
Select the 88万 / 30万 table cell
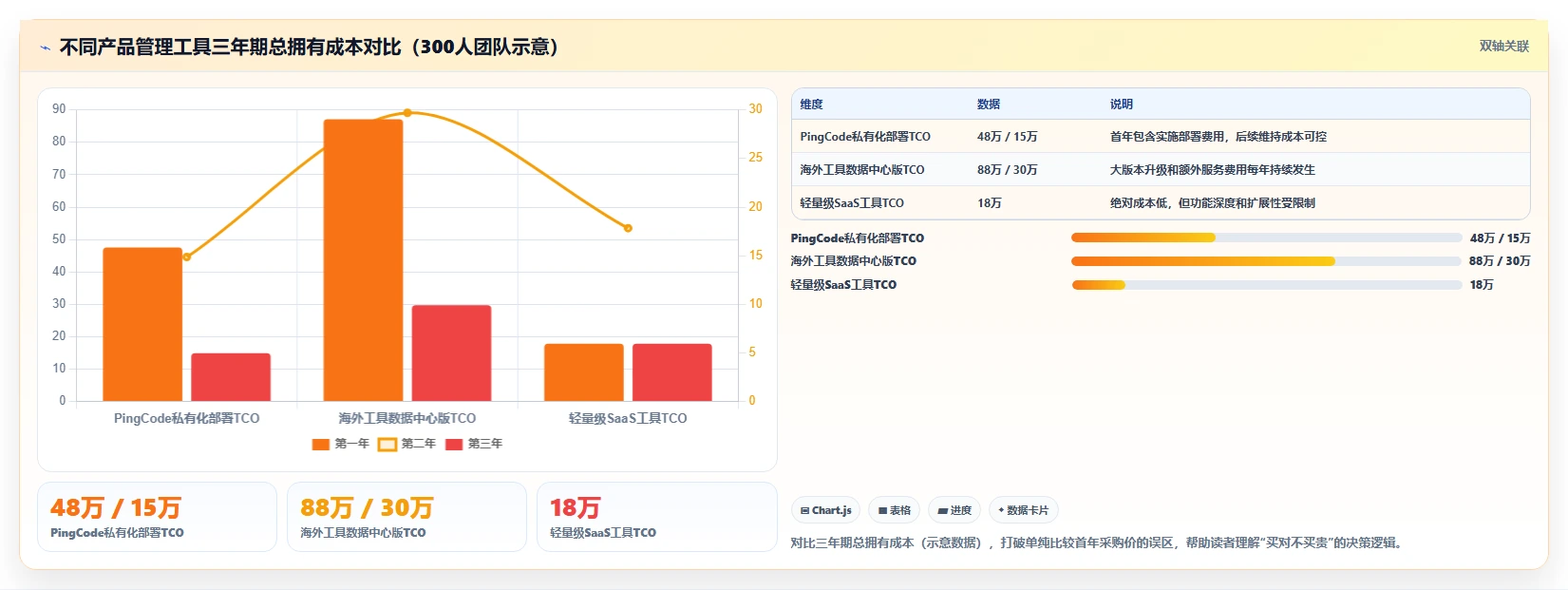(1007, 170)
